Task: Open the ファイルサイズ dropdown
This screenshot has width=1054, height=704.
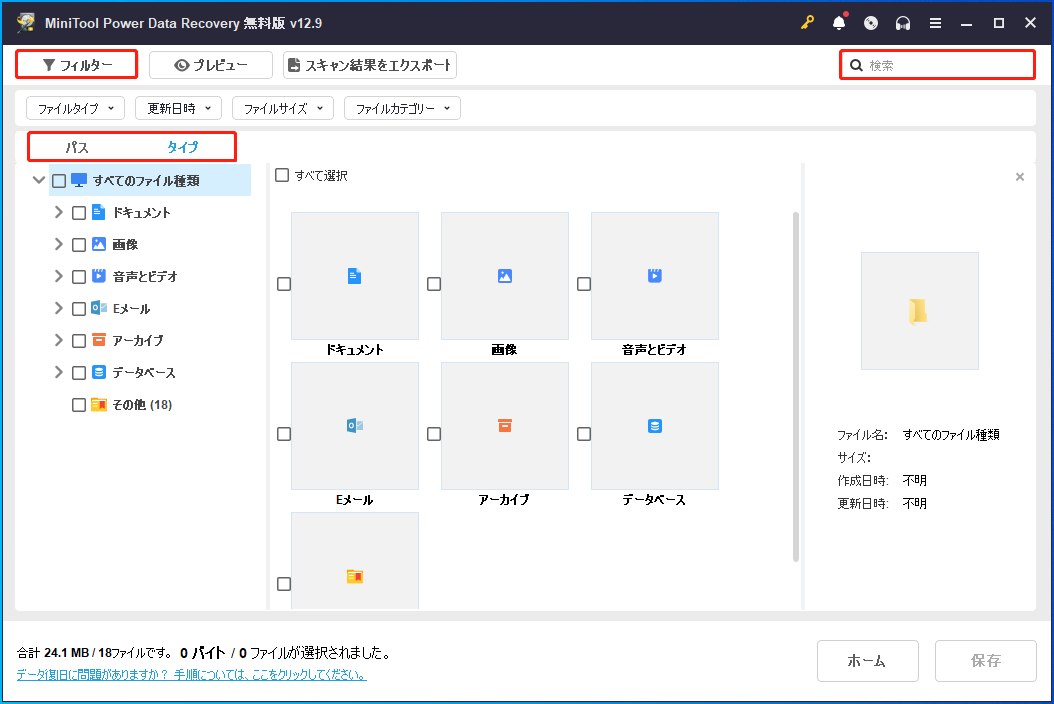Action: click(x=283, y=108)
